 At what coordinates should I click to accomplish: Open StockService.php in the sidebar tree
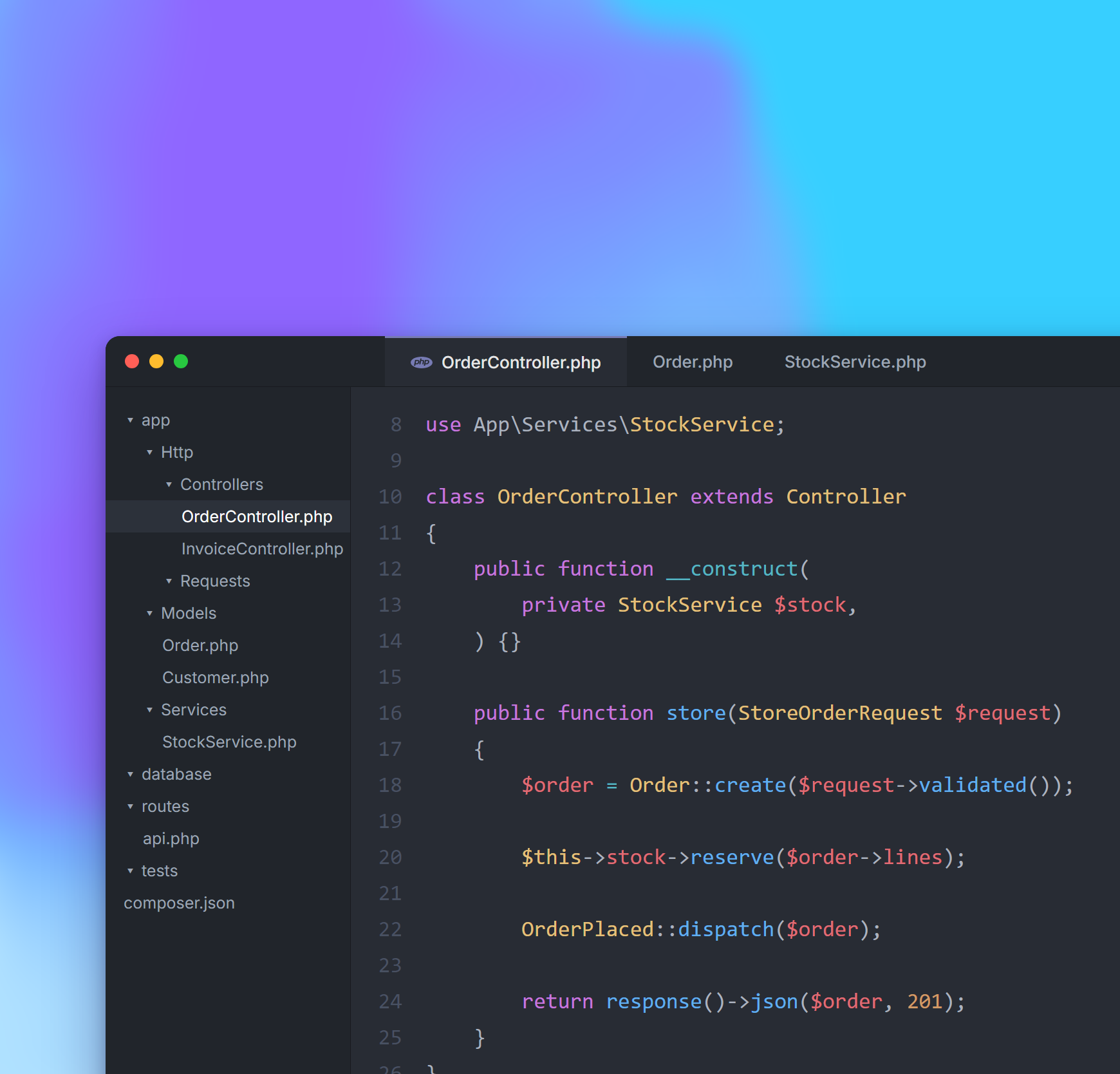click(229, 742)
